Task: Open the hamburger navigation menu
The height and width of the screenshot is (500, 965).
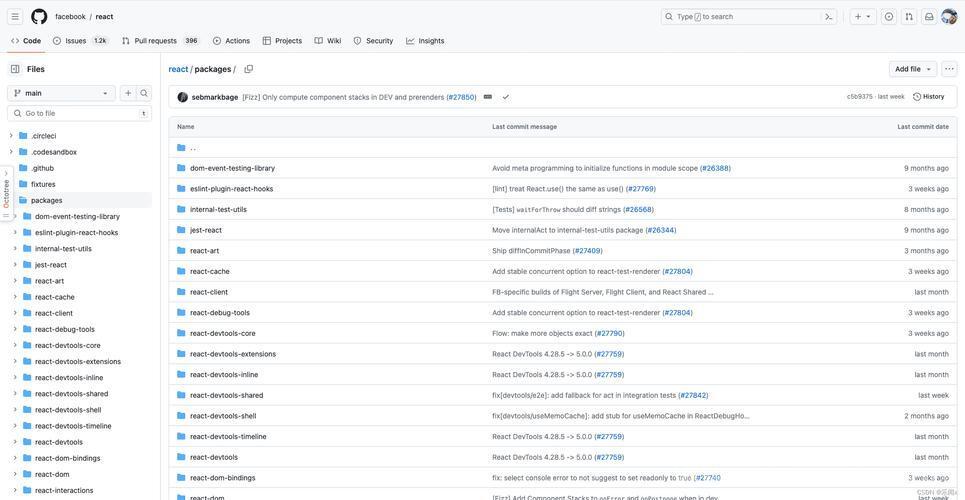Action: pyautogui.click(x=15, y=17)
